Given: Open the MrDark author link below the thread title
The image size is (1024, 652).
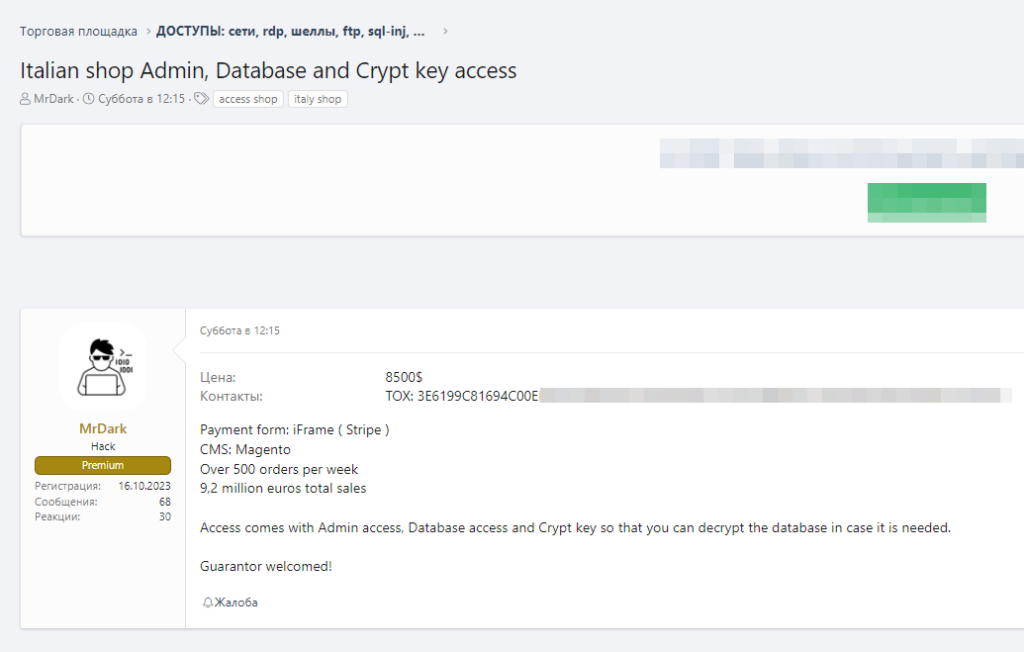Looking at the screenshot, I should pyautogui.click(x=53, y=99).
